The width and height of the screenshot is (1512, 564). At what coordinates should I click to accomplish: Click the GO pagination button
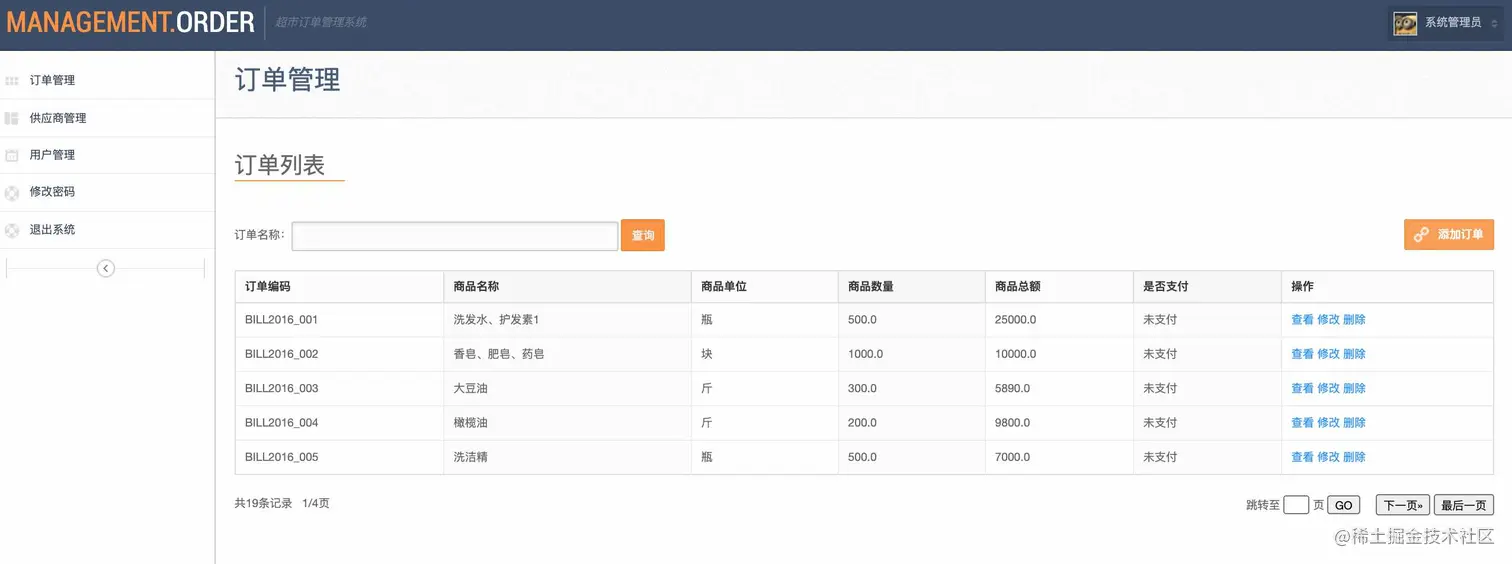tap(1343, 505)
